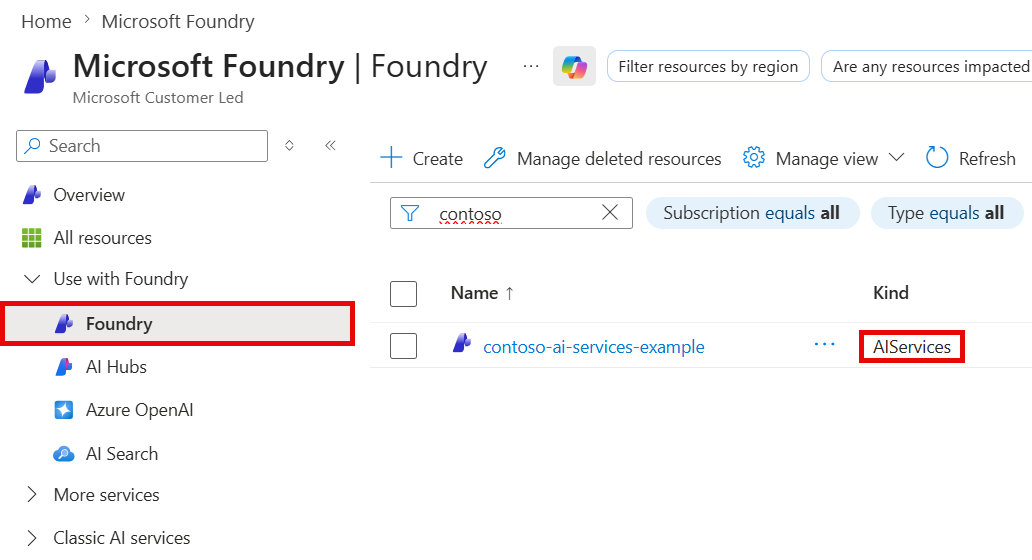Click the gear icon for Manage view
The height and width of the screenshot is (560, 1032).
pos(754,158)
